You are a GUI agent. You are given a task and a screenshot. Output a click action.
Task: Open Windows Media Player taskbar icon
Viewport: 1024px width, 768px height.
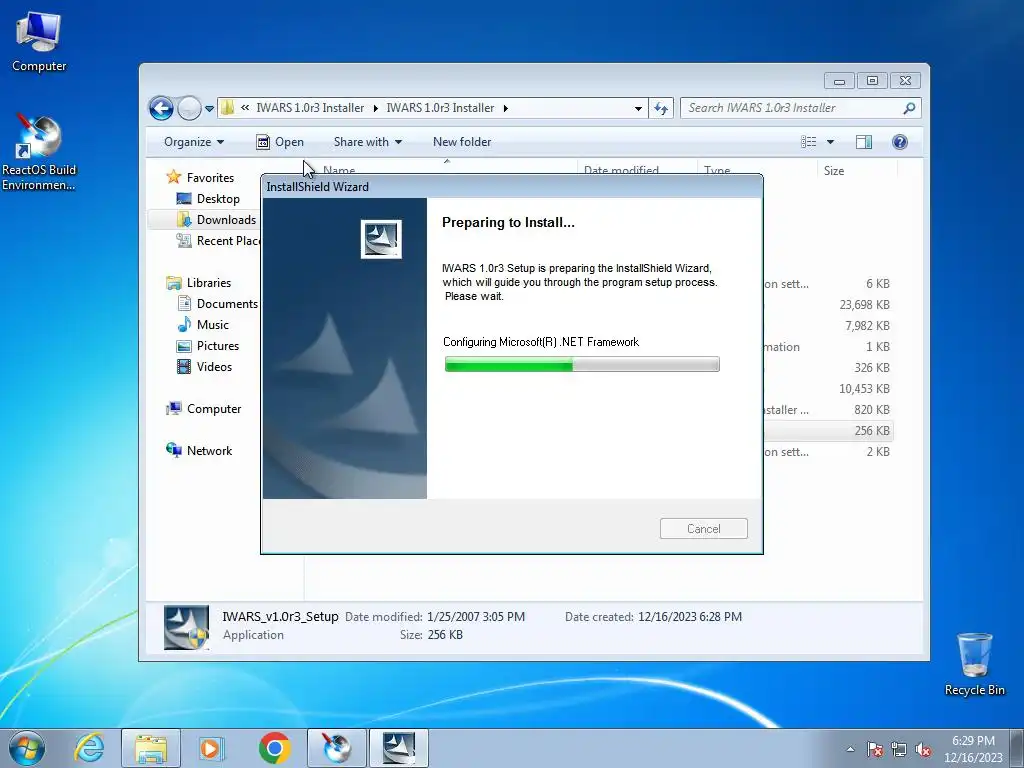pyautogui.click(x=211, y=748)
